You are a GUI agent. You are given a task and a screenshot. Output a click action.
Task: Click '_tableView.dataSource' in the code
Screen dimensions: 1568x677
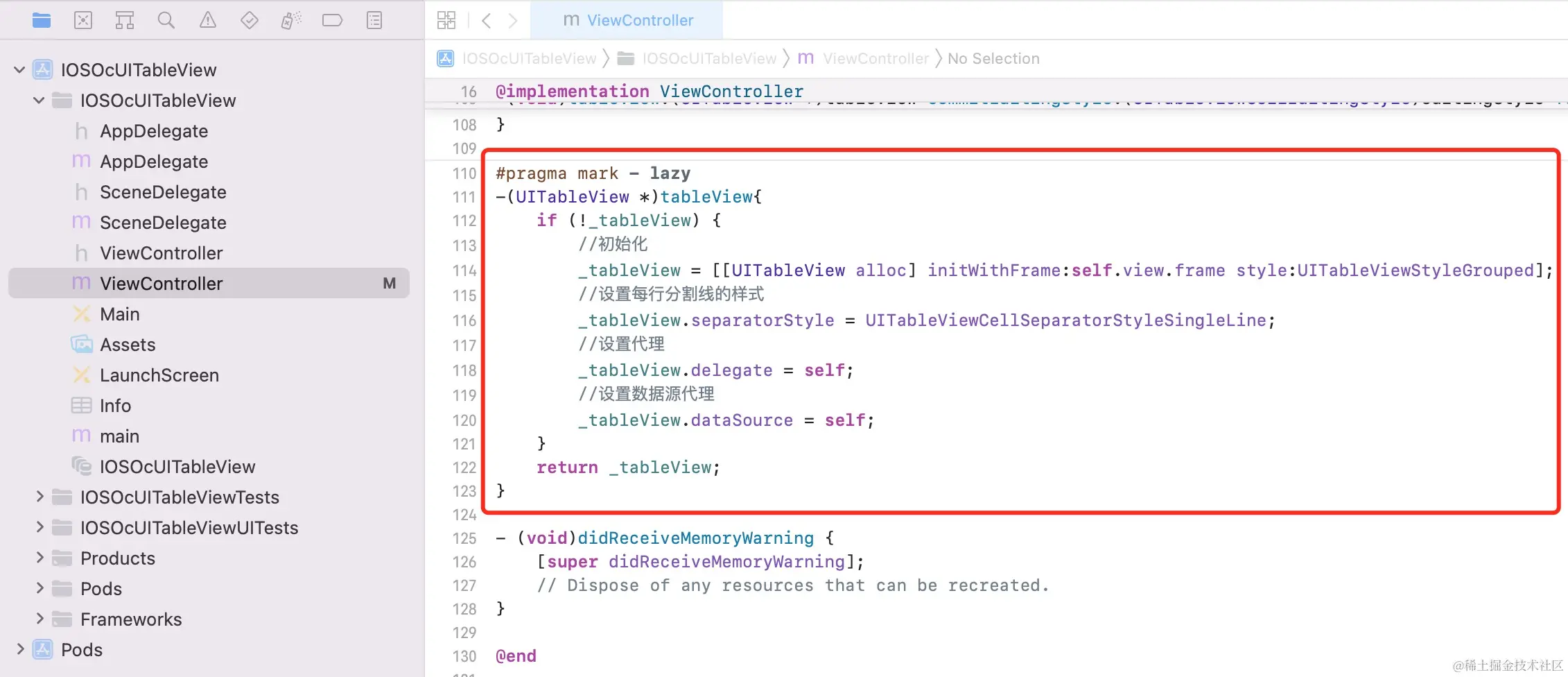[686, 420]
